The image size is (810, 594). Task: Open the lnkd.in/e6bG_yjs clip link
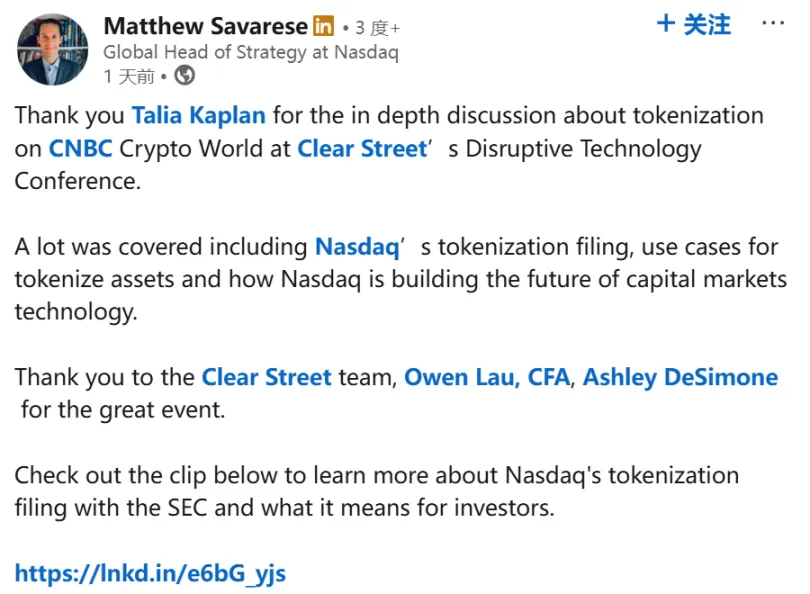pos(150,573)
